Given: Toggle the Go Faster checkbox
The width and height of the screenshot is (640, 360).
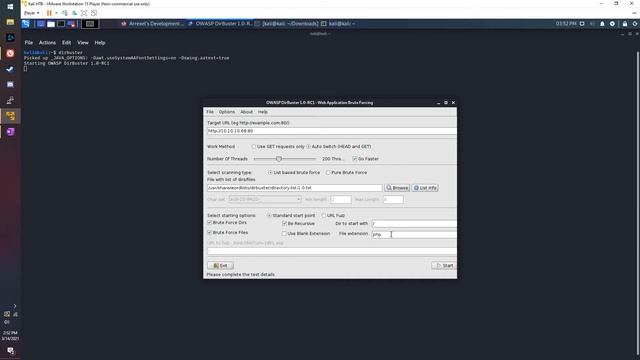Looking at the screenshot, I should tap(355, 159).
